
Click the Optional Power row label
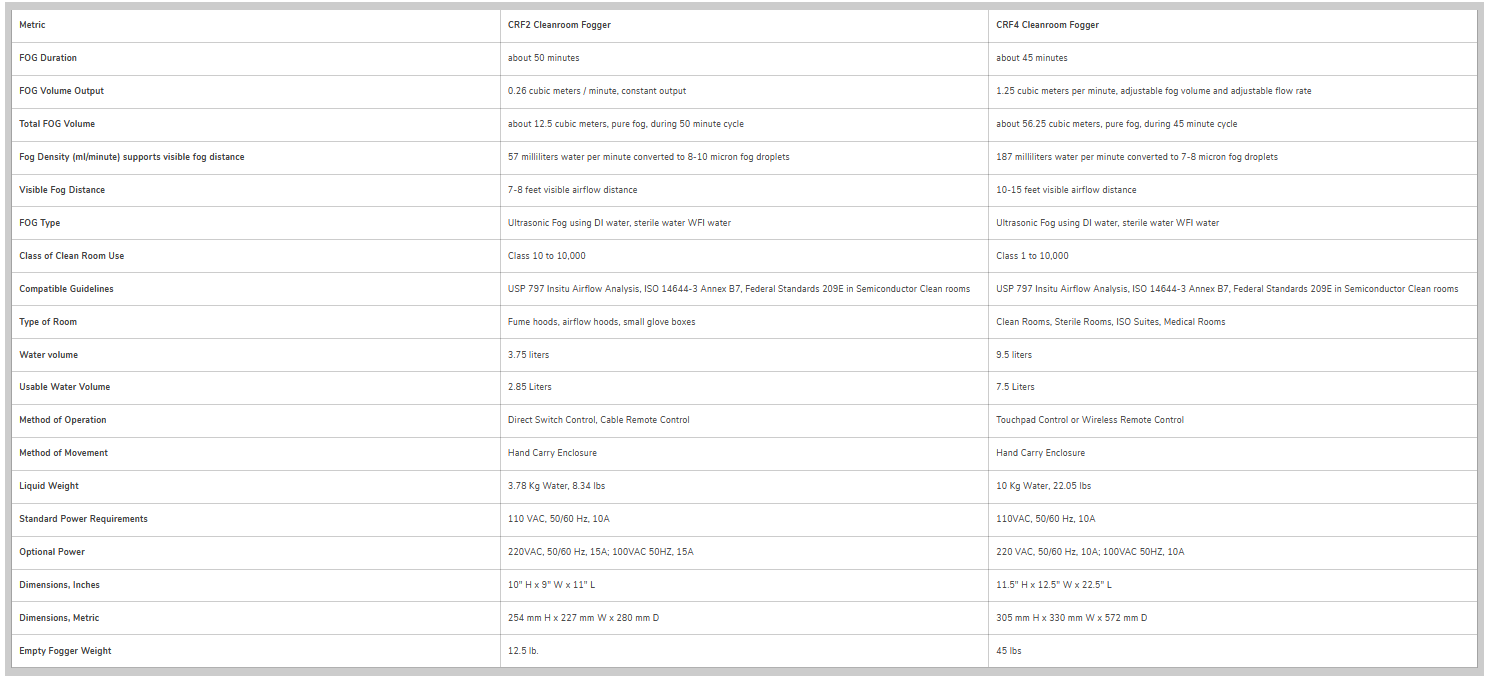[52, 552]
